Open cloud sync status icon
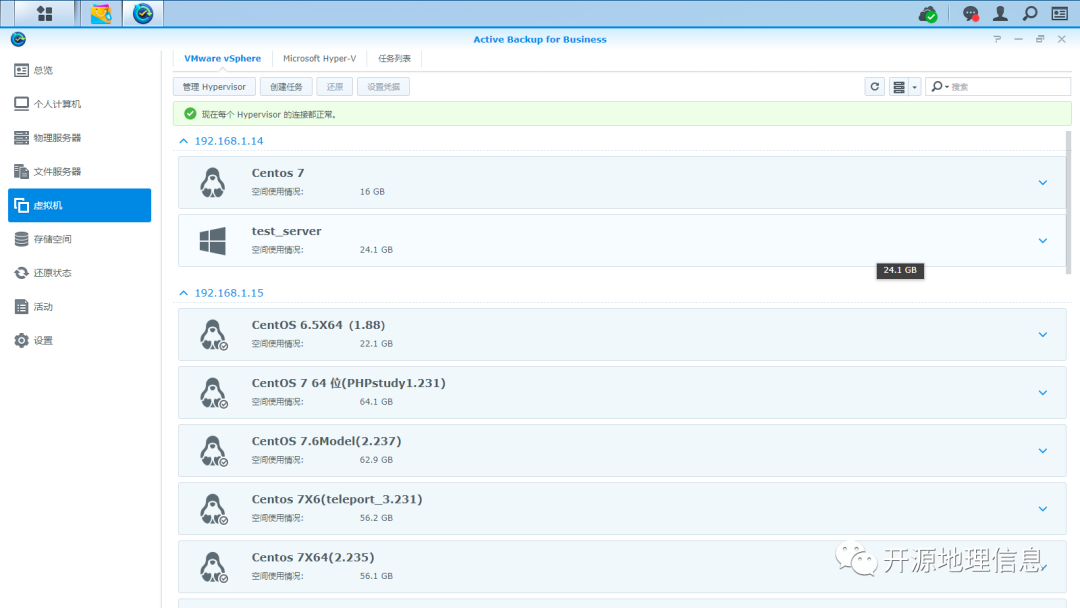 point(928,13)
